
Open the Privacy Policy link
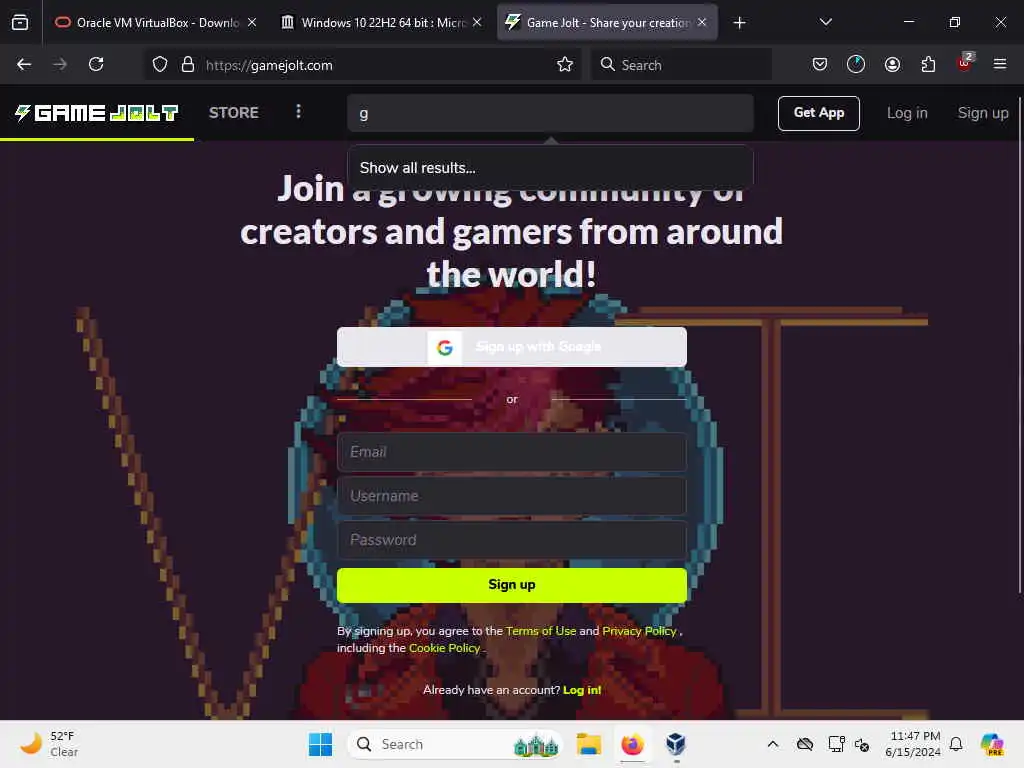point(639,631)
